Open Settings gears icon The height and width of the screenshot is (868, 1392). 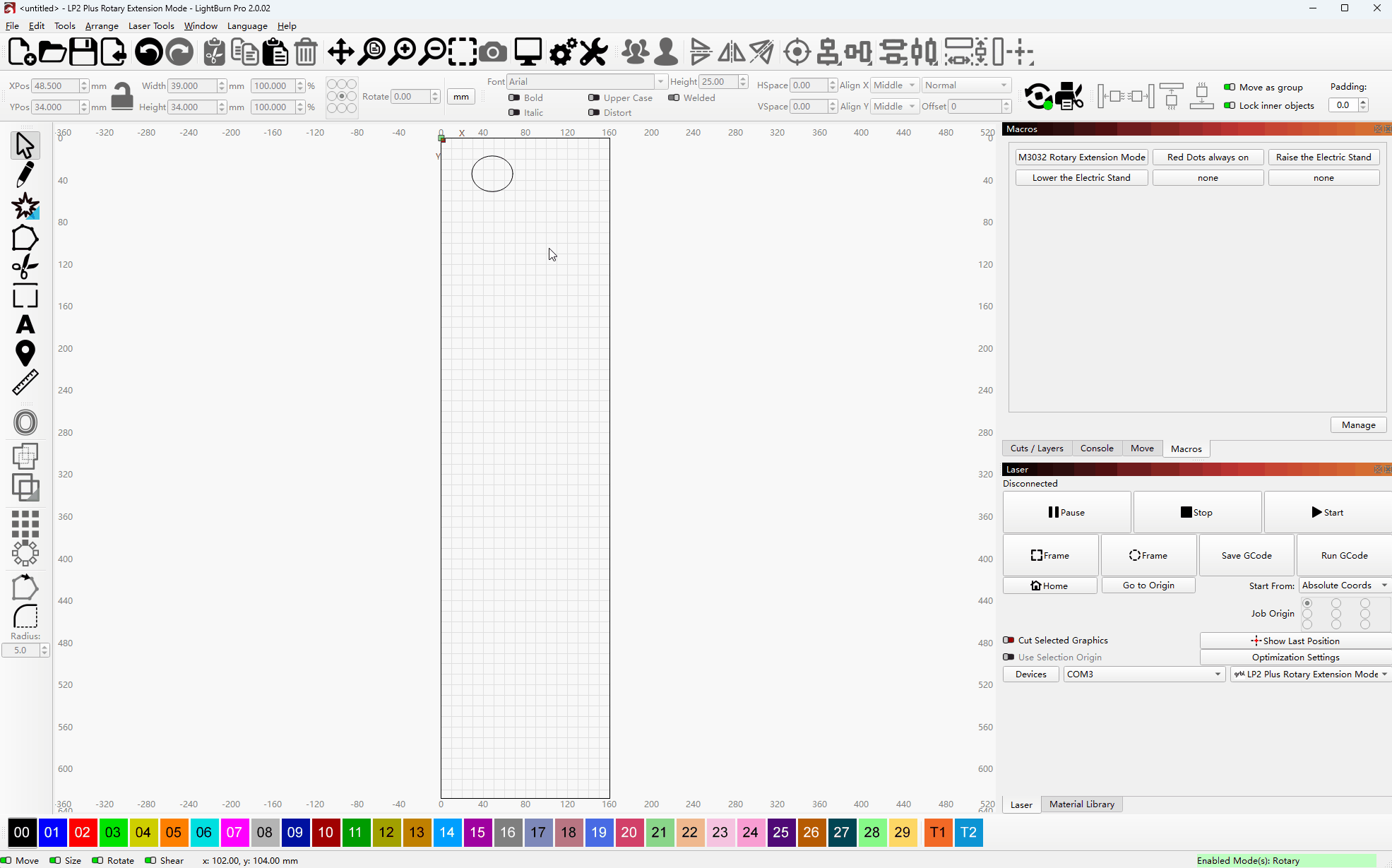[563, 52]
